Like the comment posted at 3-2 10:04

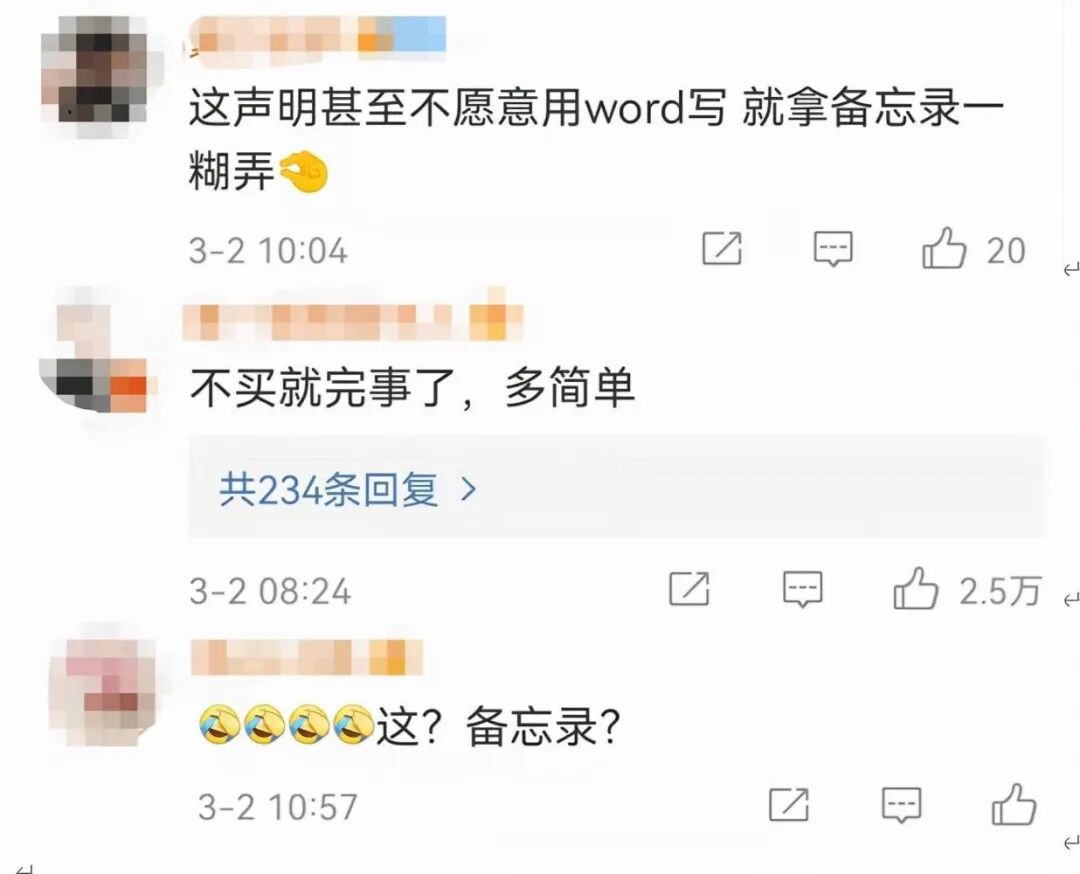(x=944, y=248)
